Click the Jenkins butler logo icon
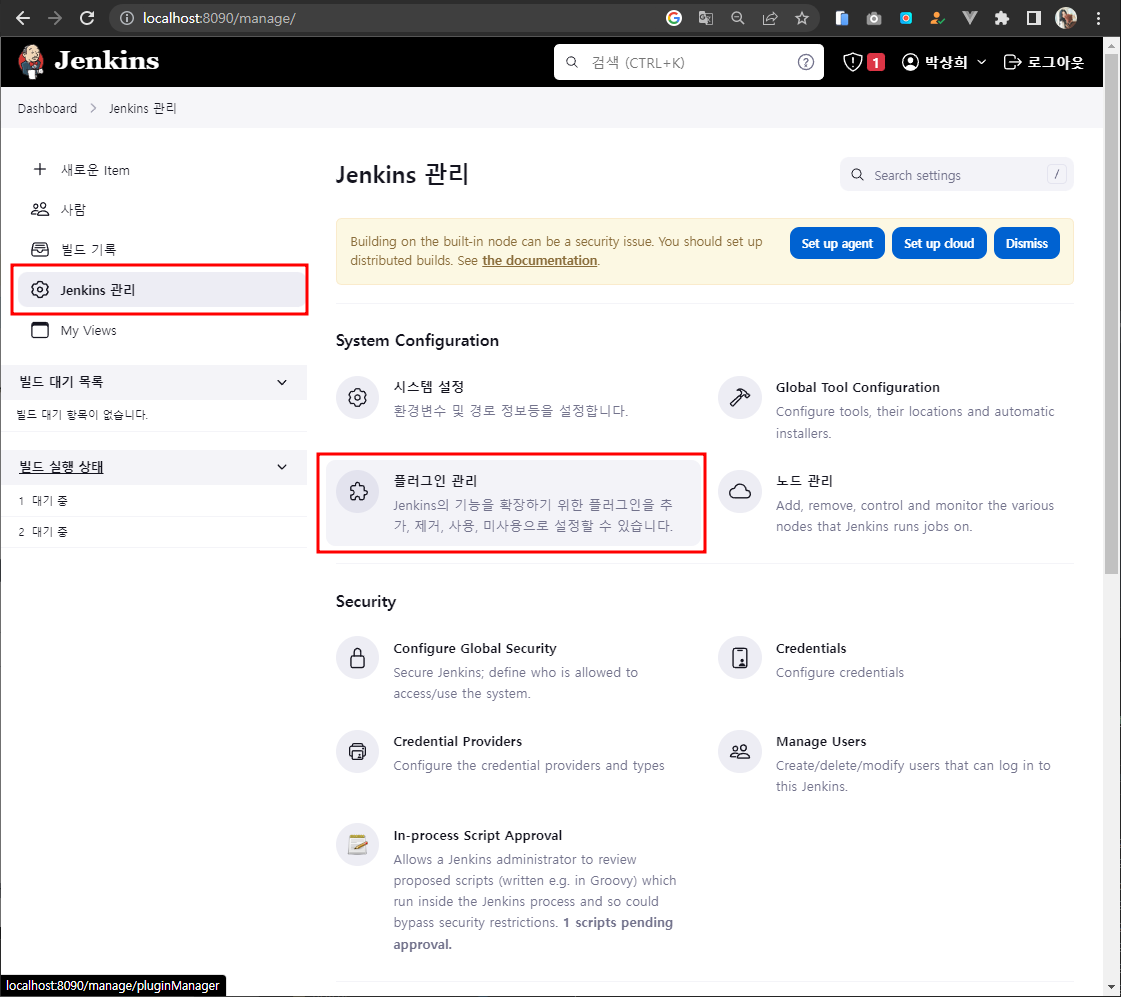 (31, 61)
